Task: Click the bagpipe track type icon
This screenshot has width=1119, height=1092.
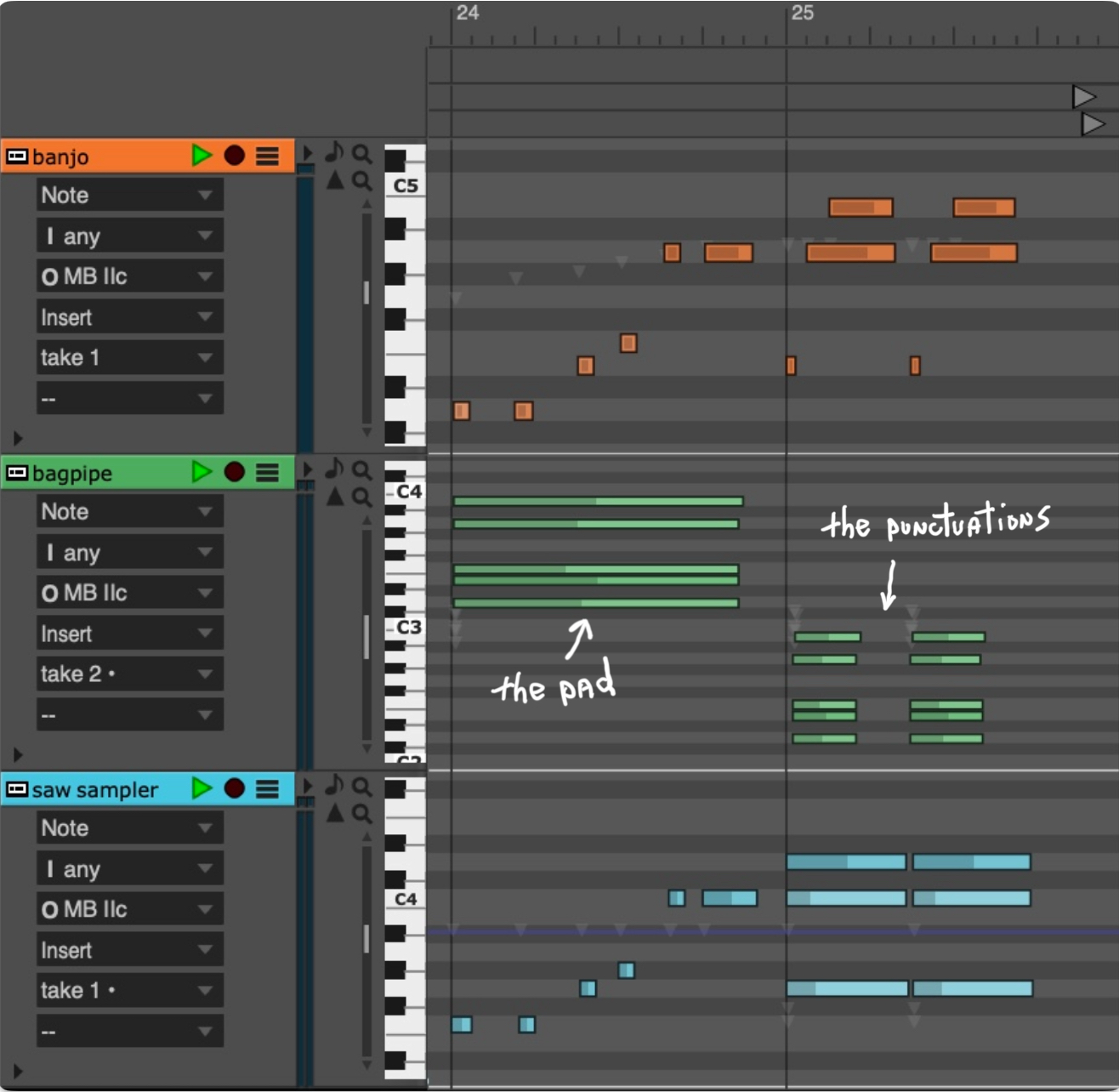Action: (16, 473)
